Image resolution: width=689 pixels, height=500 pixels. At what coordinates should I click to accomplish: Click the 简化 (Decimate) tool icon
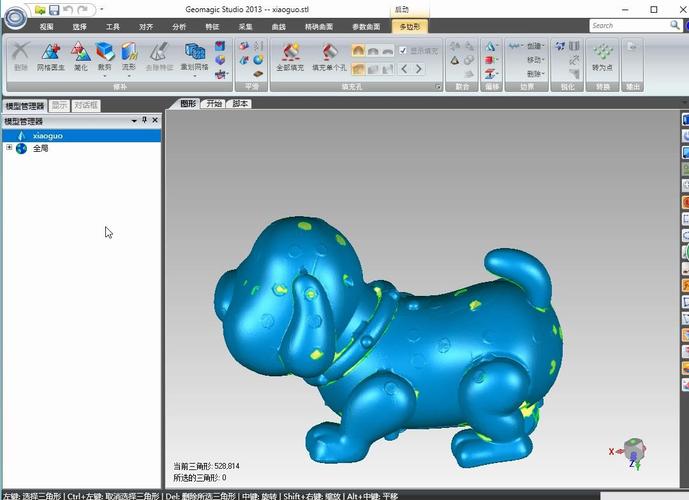click(81, 57)
